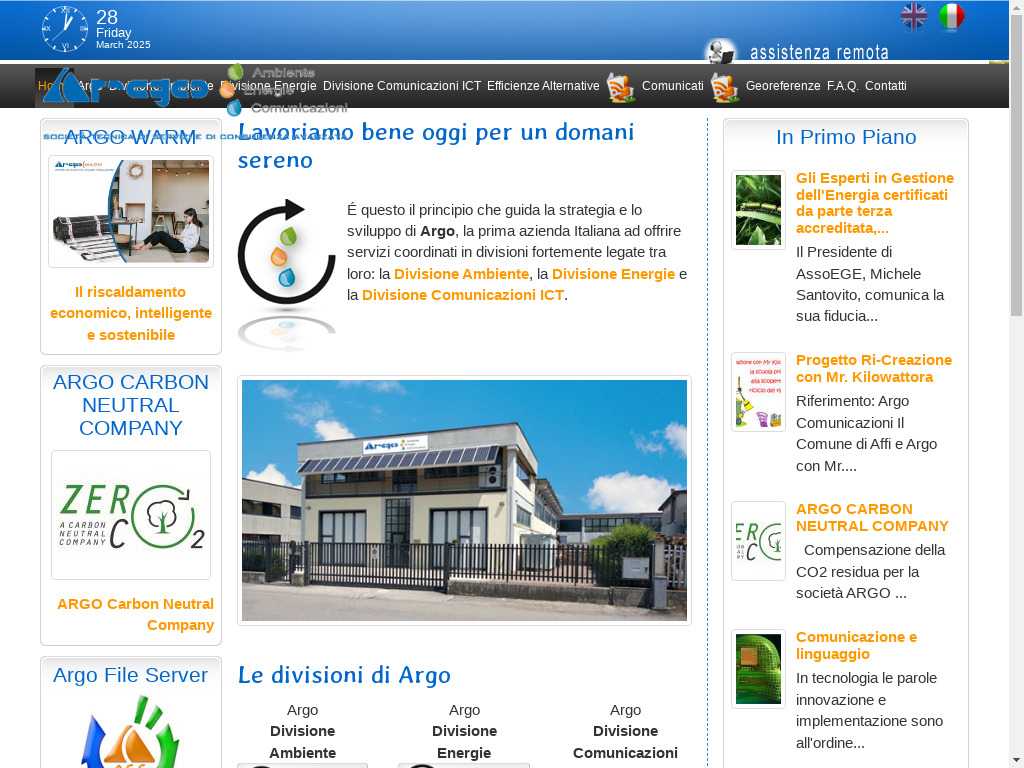Click the orange Divisione Comunicazioni ICT link in paragraph
Image resolution: width=1024 pixels, height=768 pixels.
pos(463,295)
